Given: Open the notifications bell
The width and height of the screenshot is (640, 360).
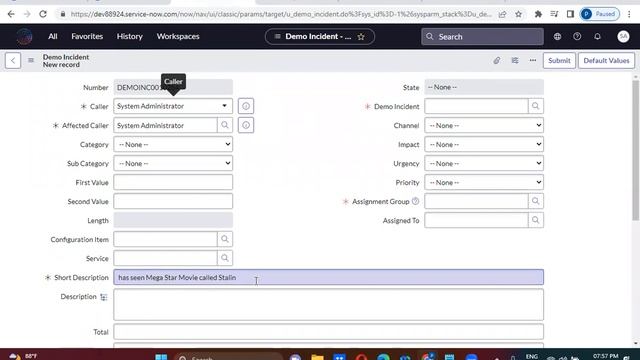Looking at the screenshot, I should [x=597, y=36].
